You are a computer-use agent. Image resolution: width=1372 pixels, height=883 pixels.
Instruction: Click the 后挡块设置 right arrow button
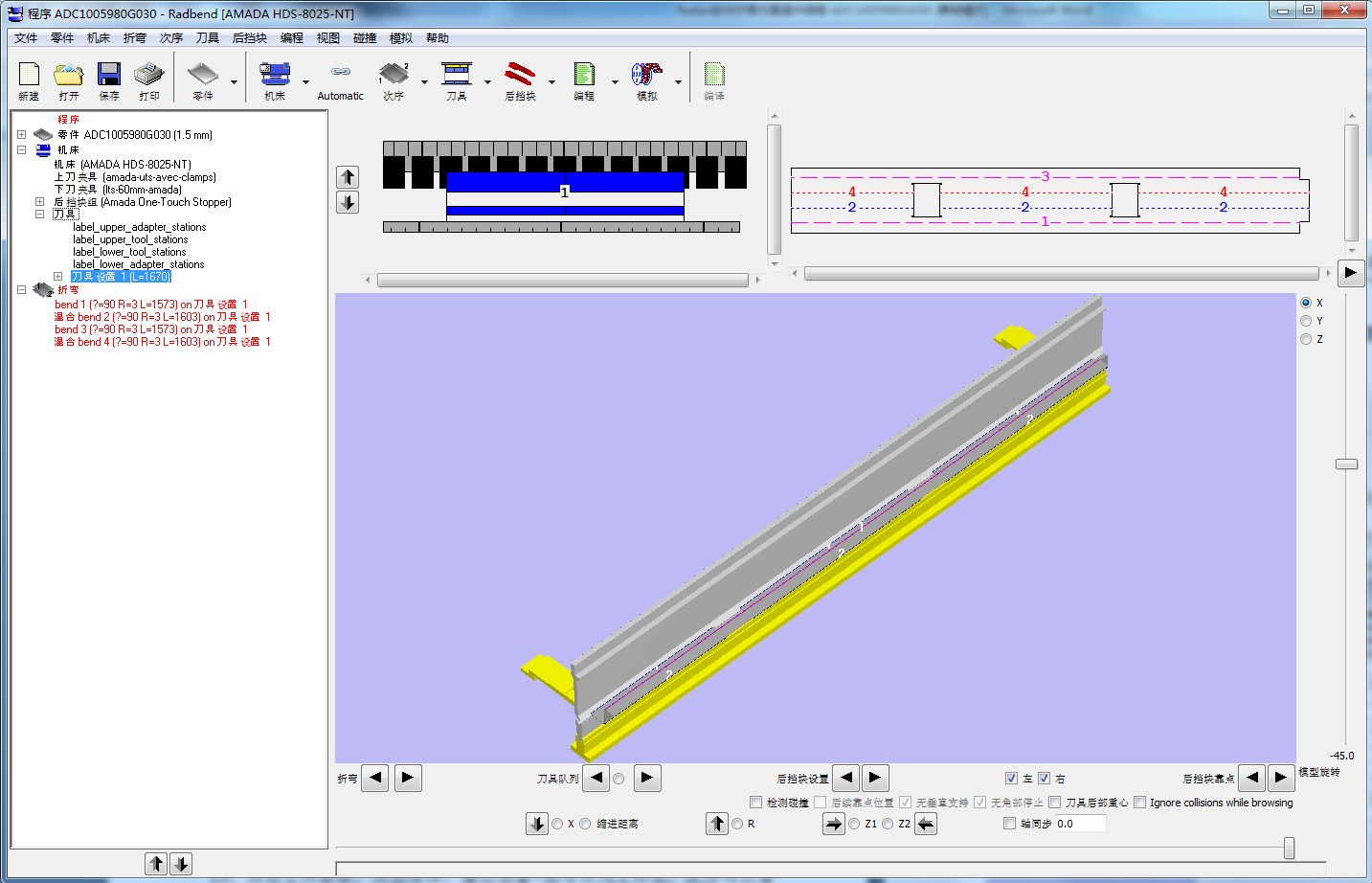(x=875, y=778)
